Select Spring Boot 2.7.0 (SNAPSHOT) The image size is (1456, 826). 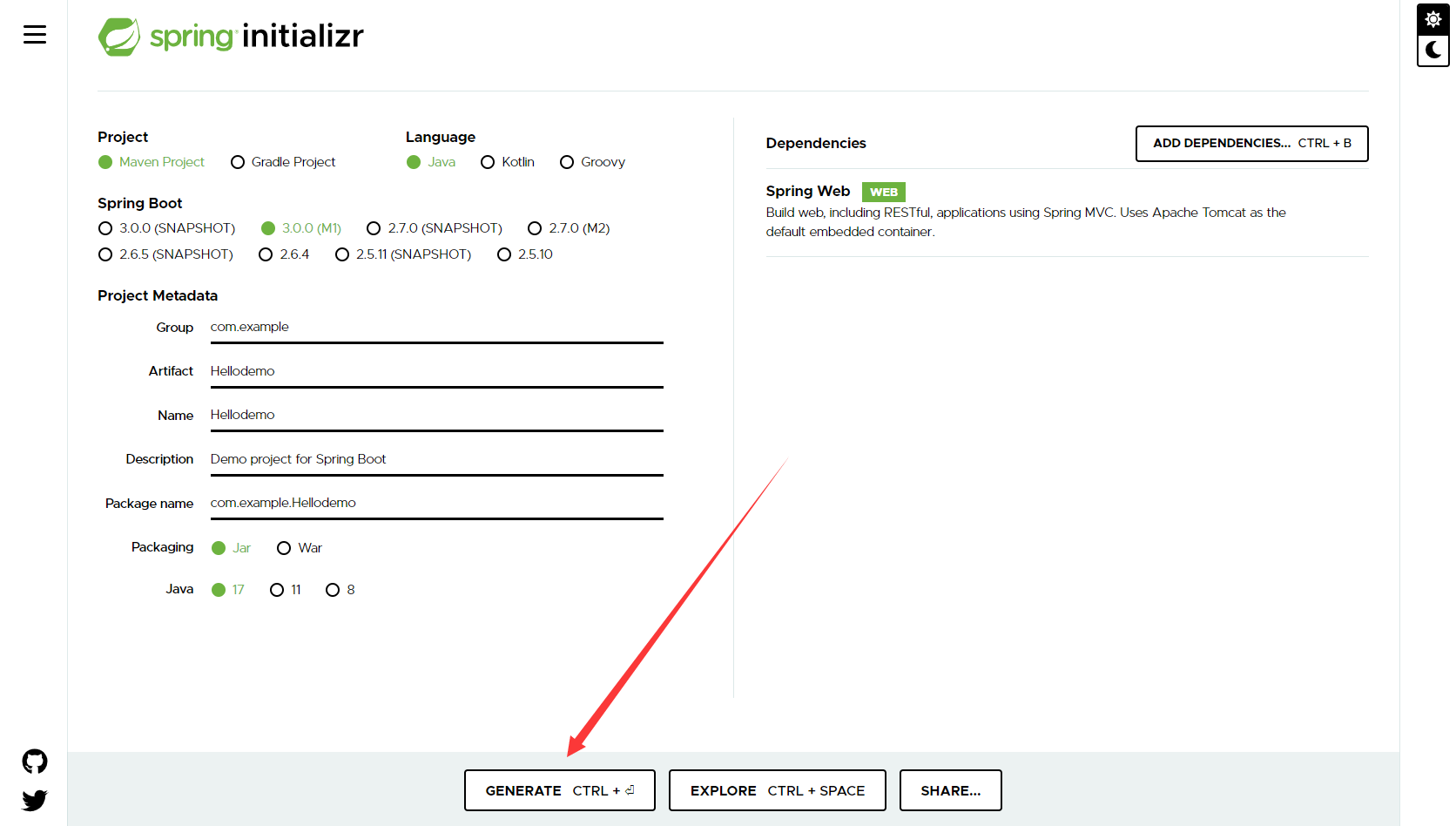(x=435, y=228)
